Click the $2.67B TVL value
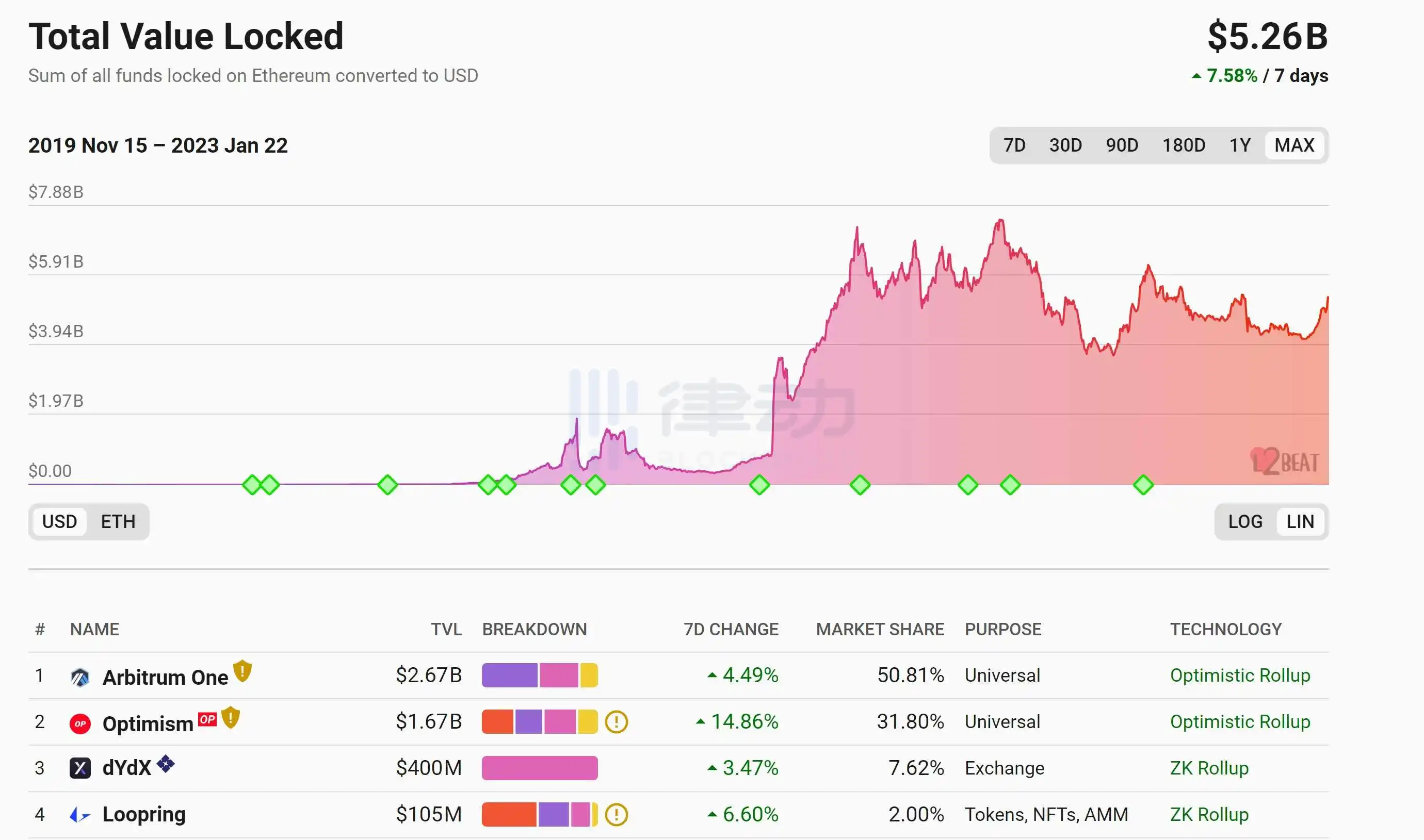1424x840 pixels. [429, 676]
